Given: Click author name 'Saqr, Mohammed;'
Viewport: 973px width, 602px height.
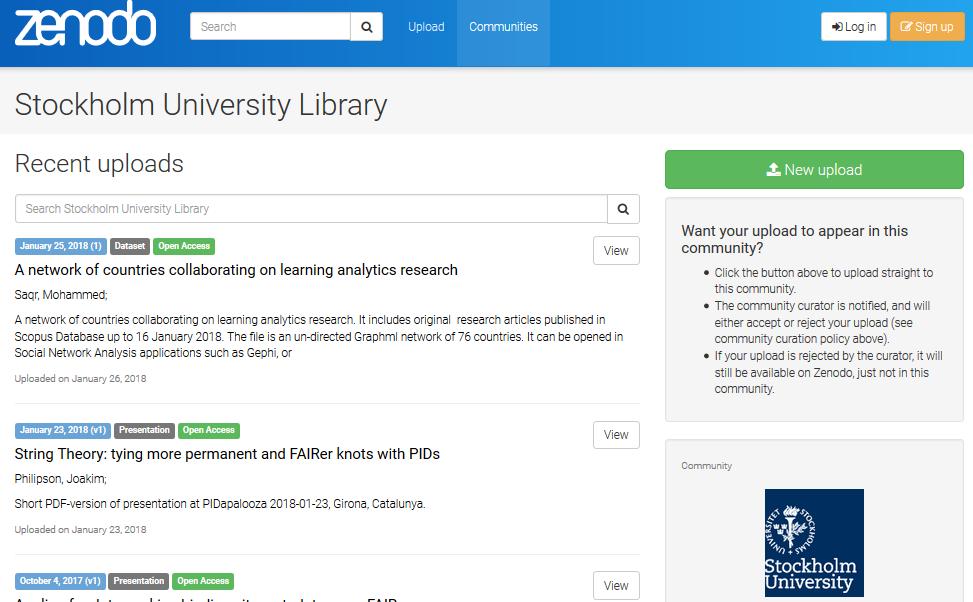Looking at the screenshot, I should tap(61, 295).
